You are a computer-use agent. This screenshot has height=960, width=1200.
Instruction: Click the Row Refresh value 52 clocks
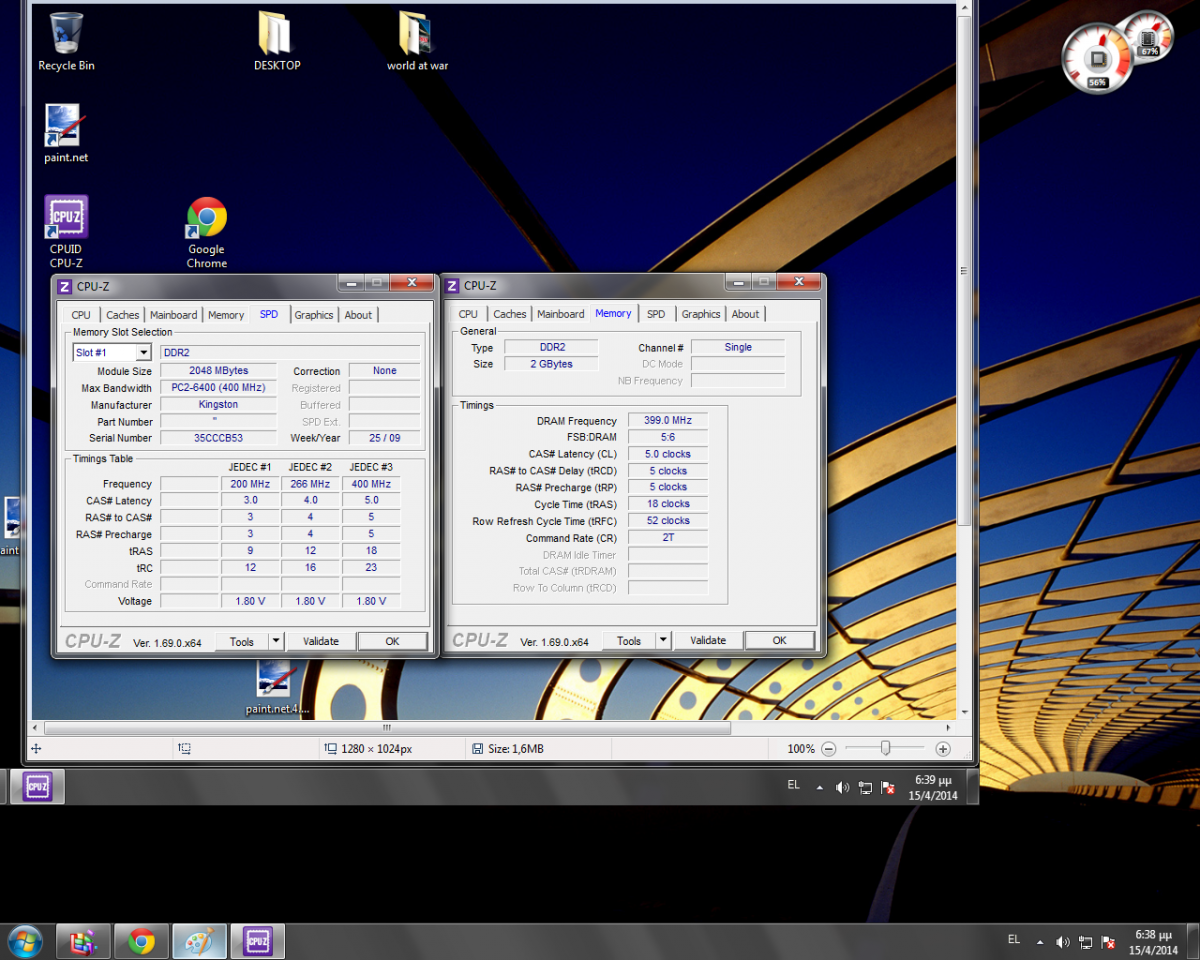pyautogui.click(x=668, y=521)
